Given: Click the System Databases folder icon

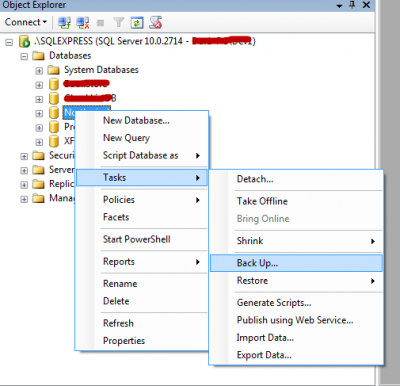Looking at the screenshot, I should click(53, 70).
